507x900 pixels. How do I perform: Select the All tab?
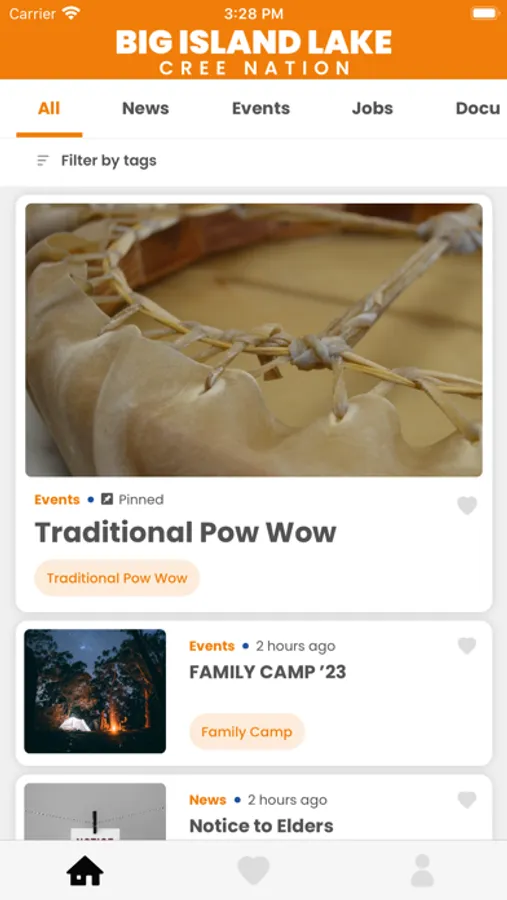point(49,108)
